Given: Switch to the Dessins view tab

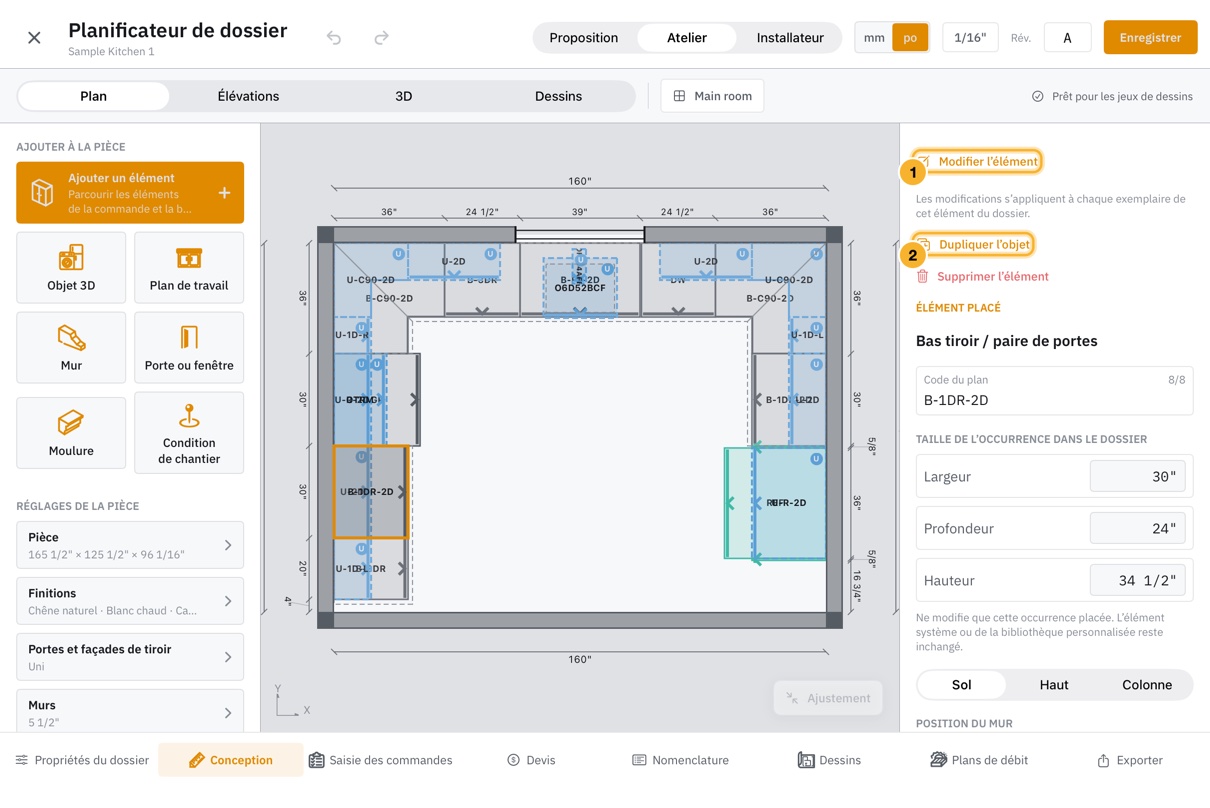Looking at the screenshot, I should coord(558,96).
